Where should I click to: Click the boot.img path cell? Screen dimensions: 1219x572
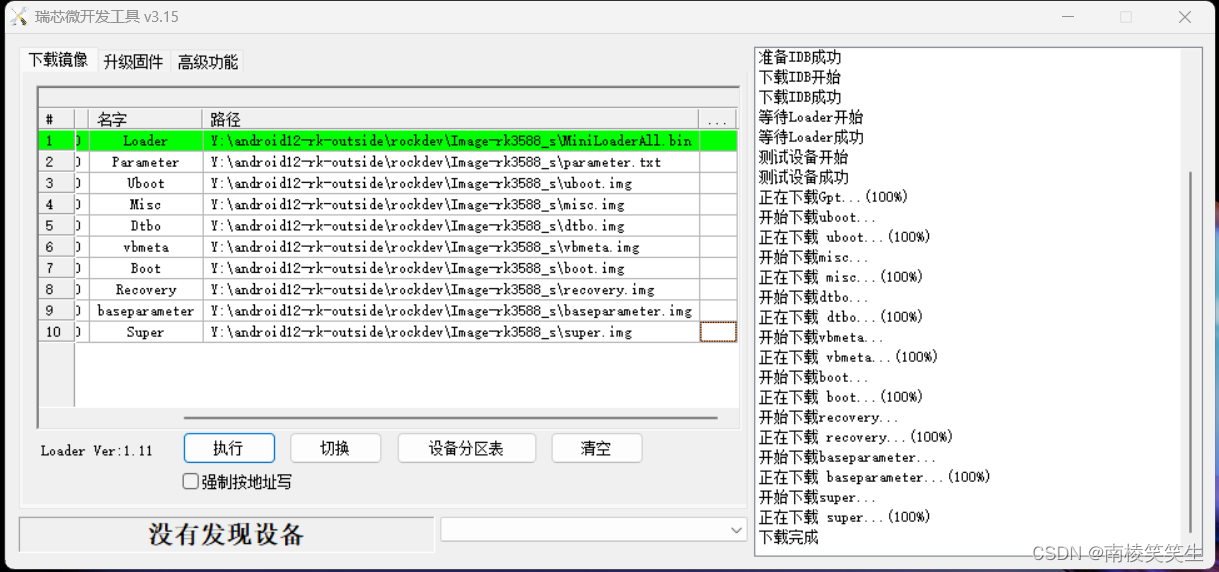click(x=451, y=268)
